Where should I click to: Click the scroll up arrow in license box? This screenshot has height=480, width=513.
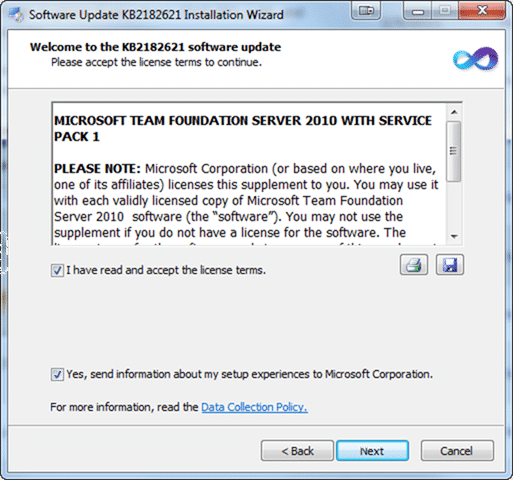pyautogui.click(x=454, y=112)
